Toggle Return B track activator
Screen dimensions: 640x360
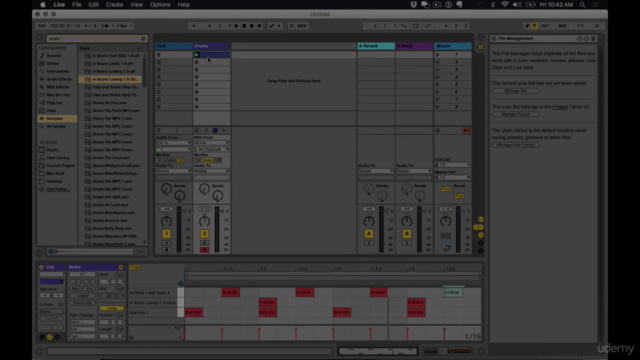[x=407, y=233]
